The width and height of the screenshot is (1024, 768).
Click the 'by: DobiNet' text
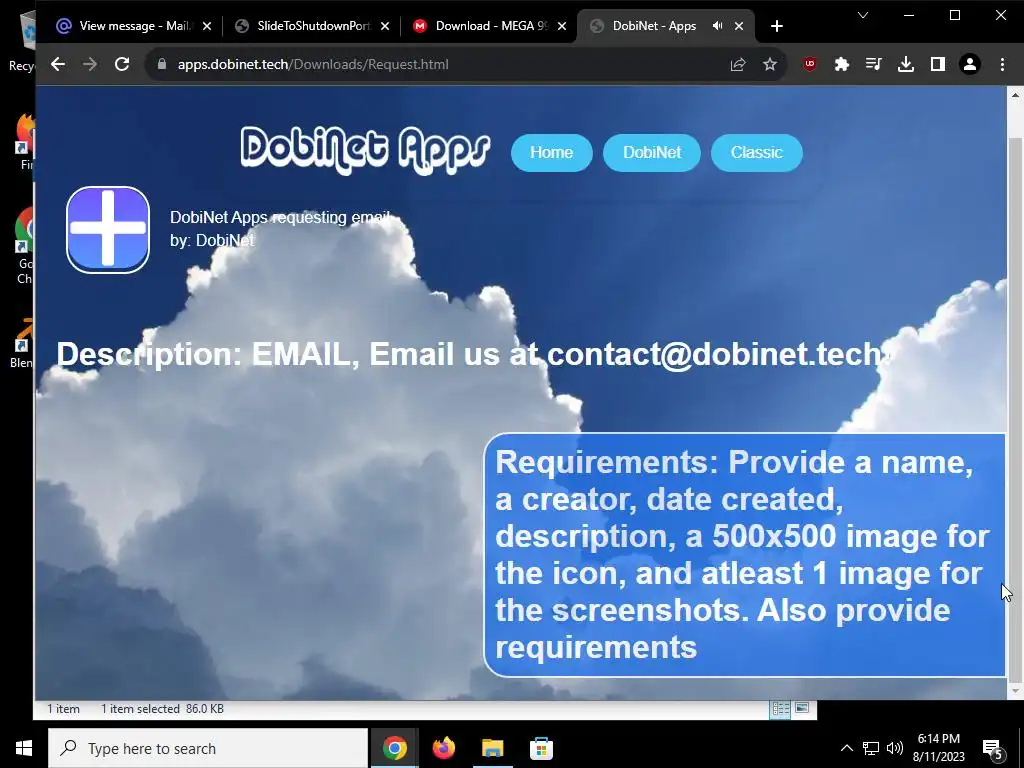coord(212,240)
